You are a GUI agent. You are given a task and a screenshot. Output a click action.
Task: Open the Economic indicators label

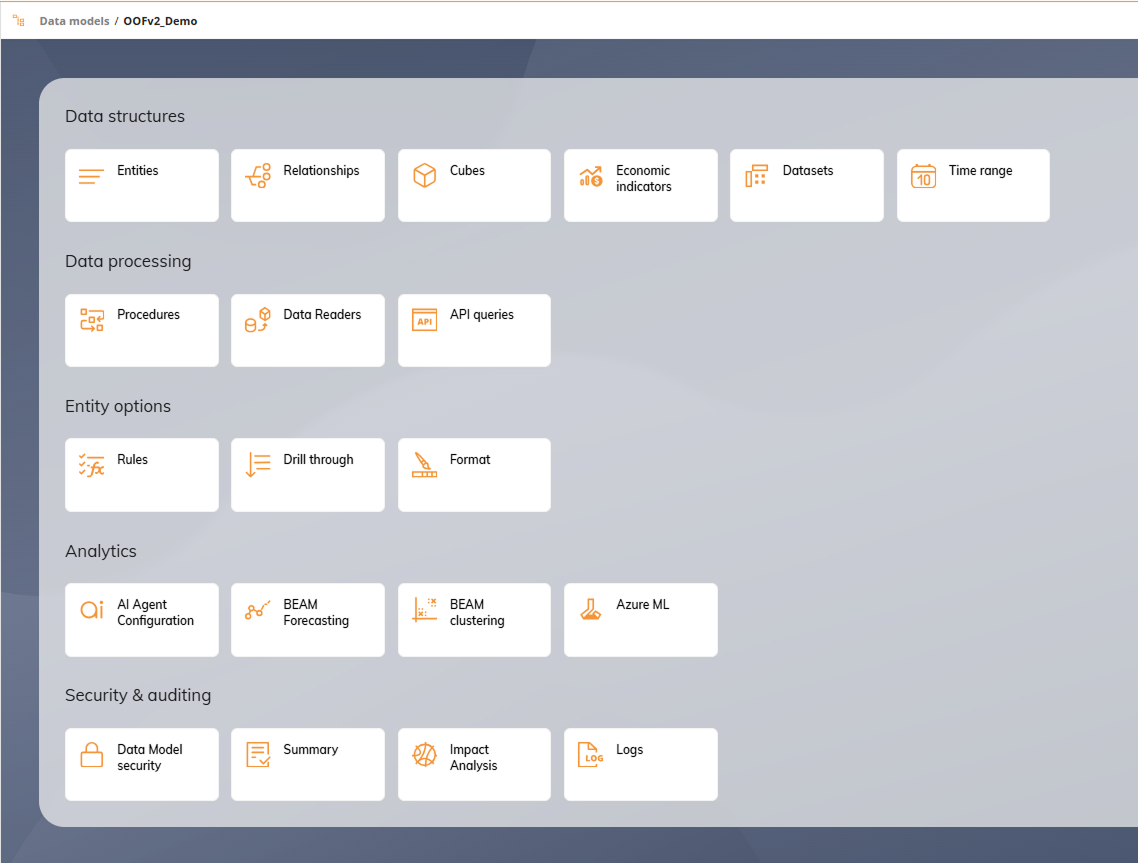(644, 179)
